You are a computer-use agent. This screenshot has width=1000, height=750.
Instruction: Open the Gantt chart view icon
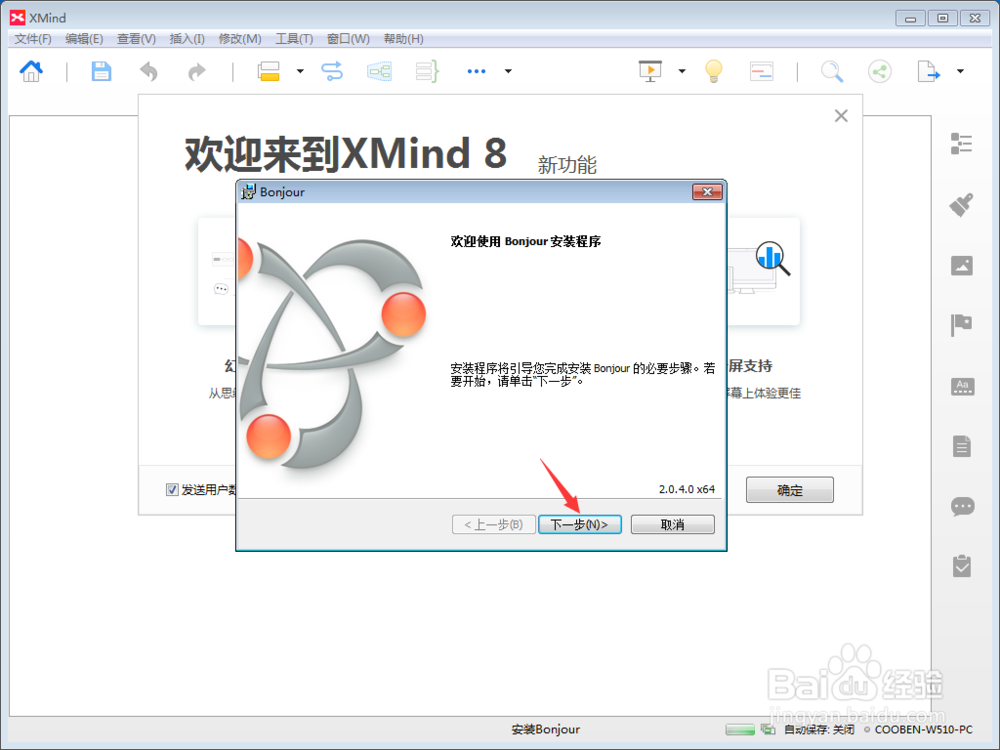761,71
